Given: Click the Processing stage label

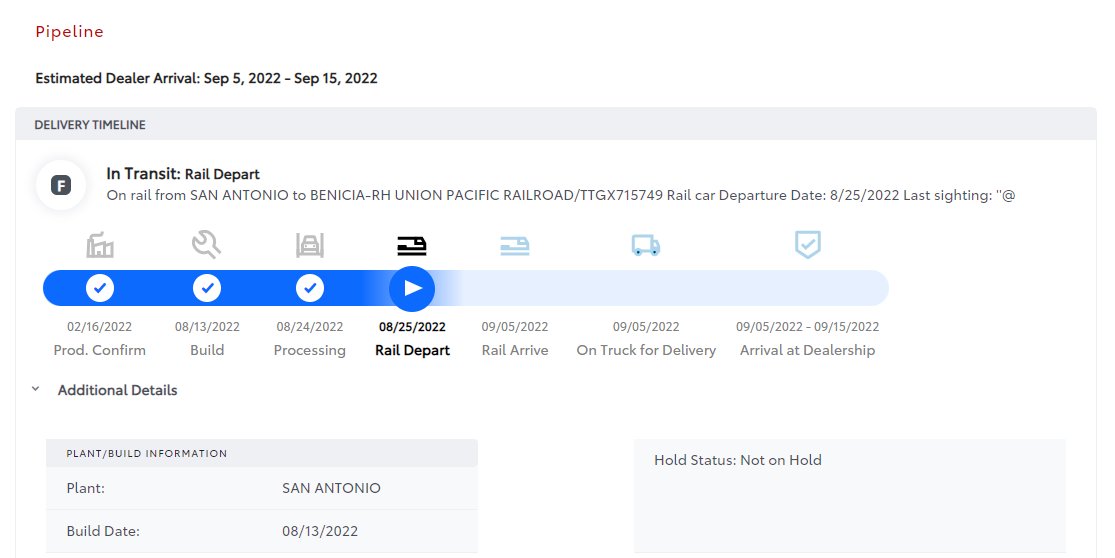Looking at the screenshot, I should [x=310, y=351].
